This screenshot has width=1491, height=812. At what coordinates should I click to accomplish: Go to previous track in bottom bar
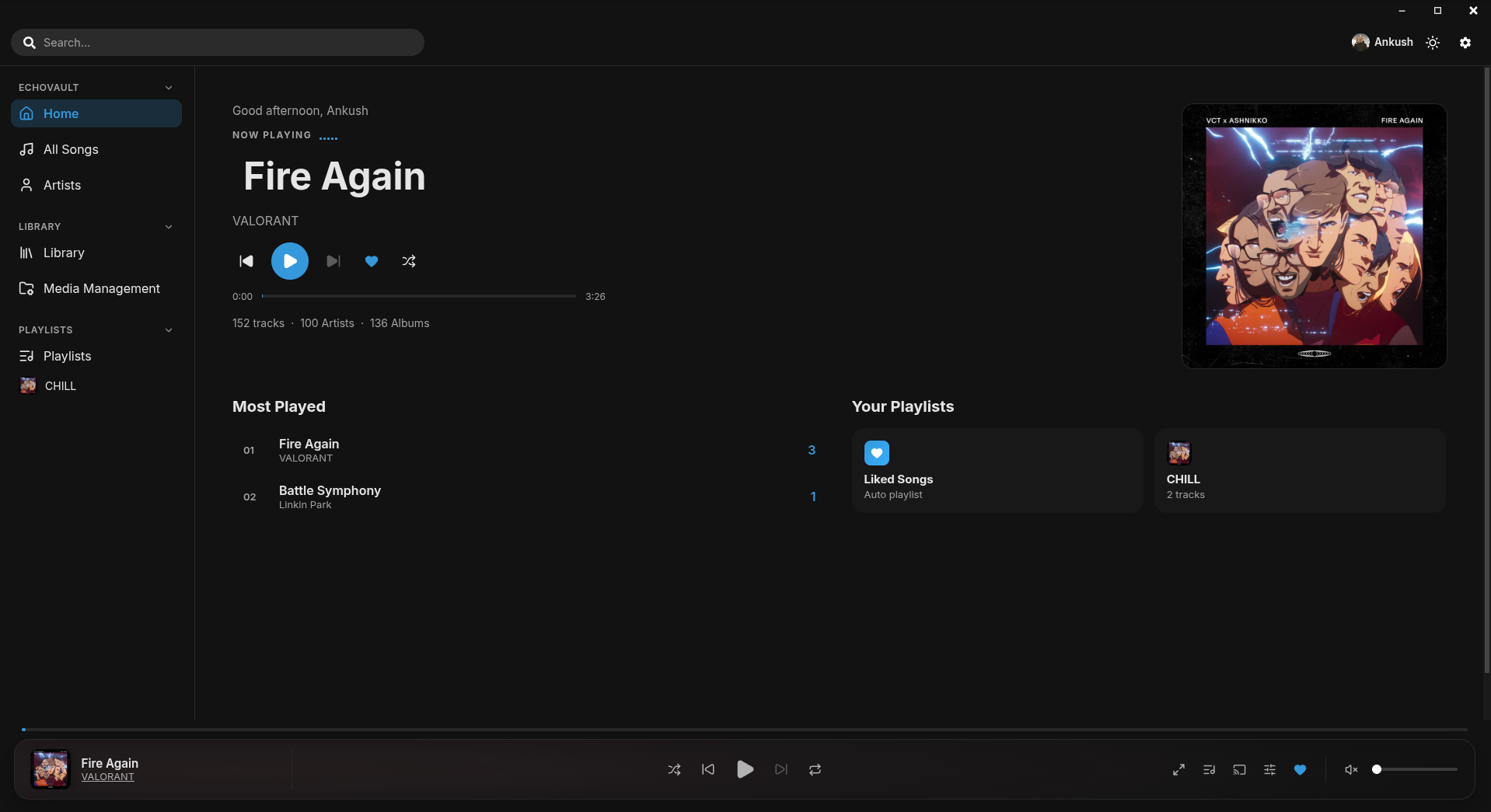pyautogui.click(x=708, y=769)
